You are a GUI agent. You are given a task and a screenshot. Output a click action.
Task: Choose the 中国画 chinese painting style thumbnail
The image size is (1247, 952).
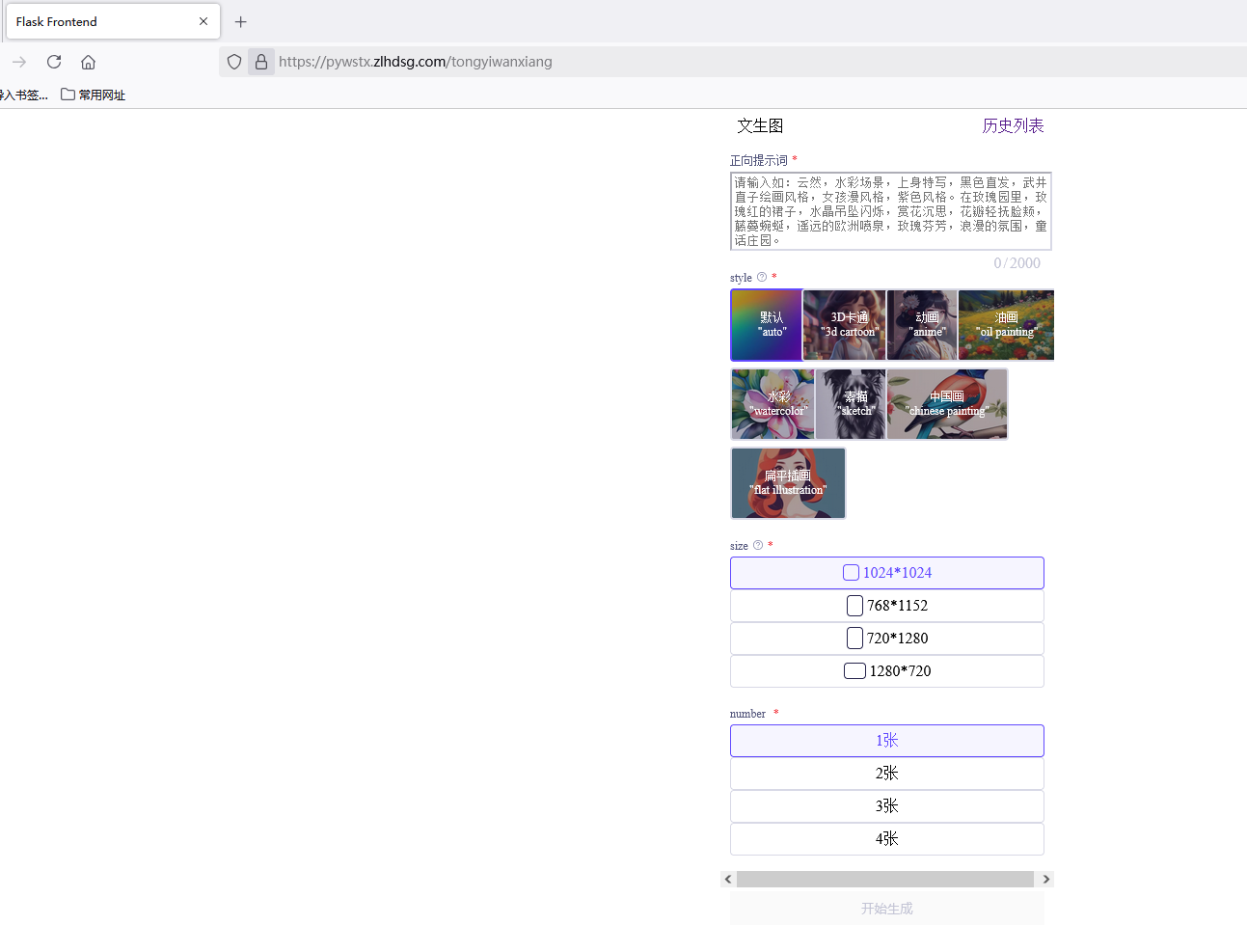coord(947,404)
